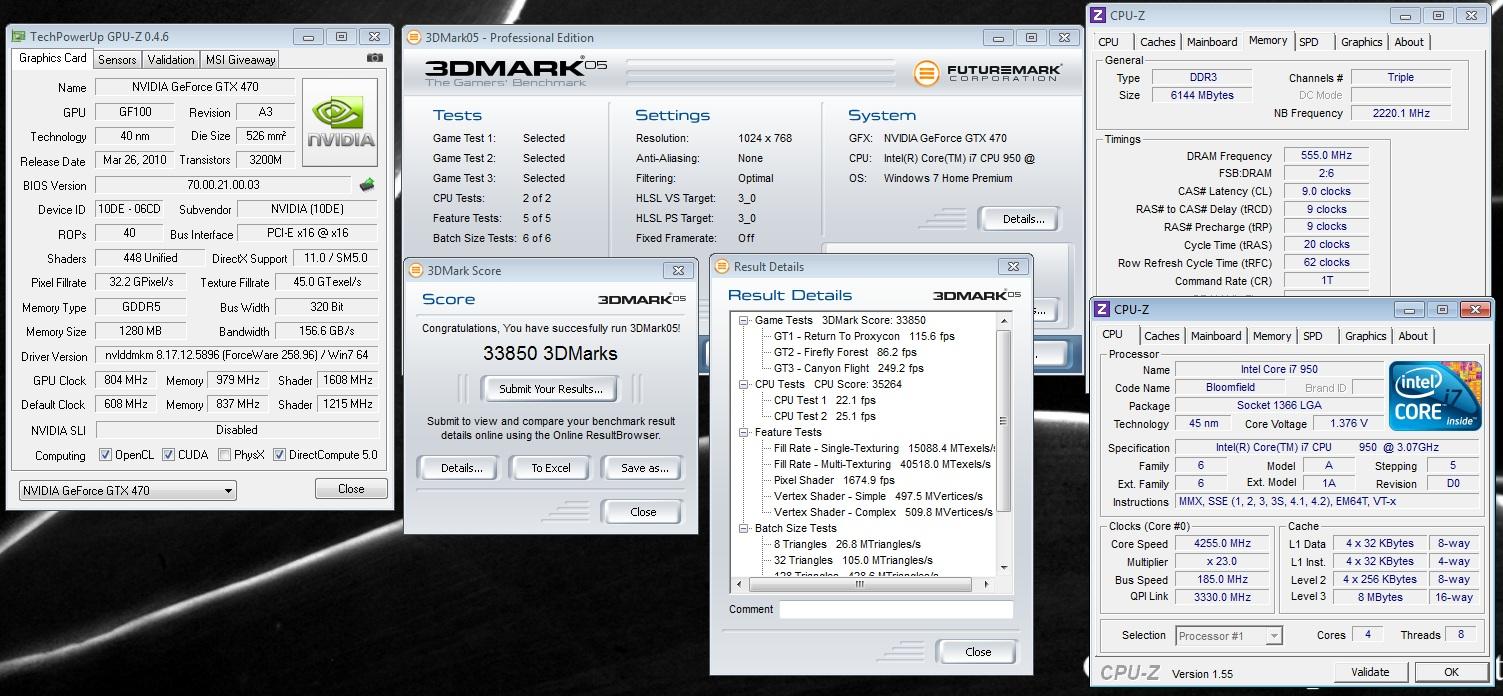Click the Result Details window title icon
The image size is (1503, 696).
[722, 267]
